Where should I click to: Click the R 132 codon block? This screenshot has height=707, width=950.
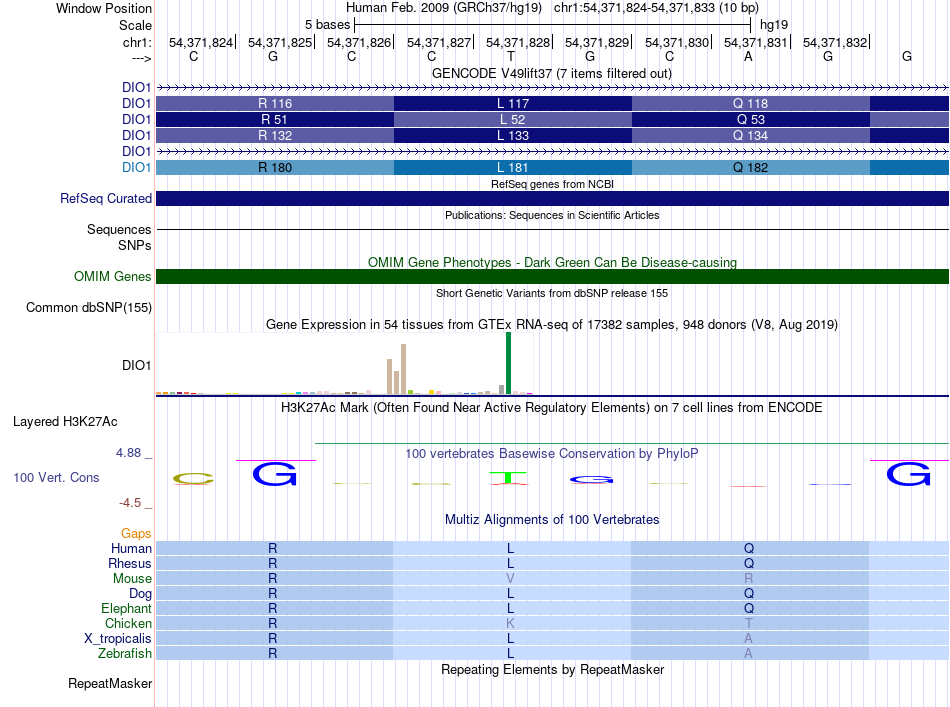coord(275,135)
